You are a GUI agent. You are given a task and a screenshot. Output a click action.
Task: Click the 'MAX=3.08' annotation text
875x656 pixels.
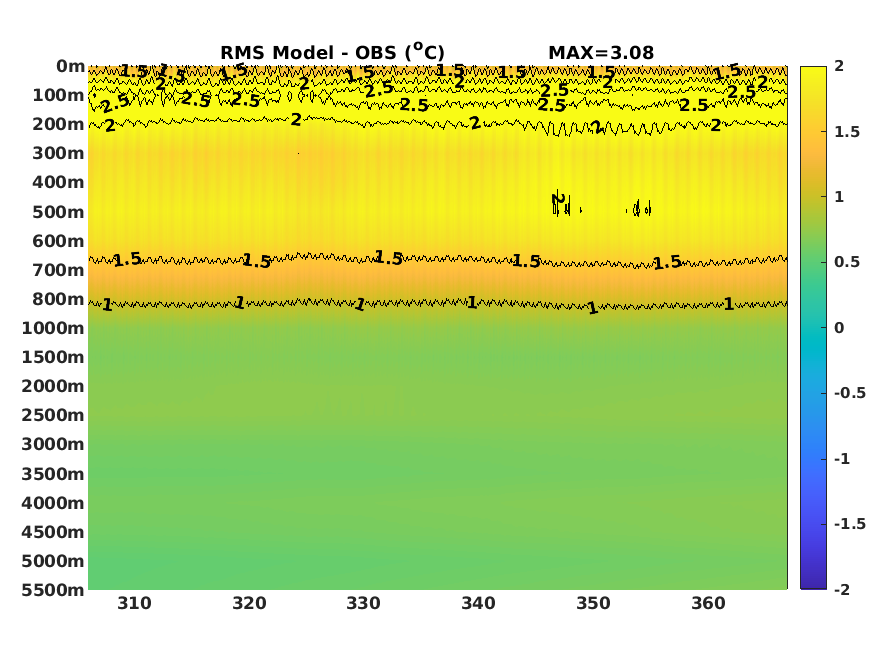click(601, 52)
